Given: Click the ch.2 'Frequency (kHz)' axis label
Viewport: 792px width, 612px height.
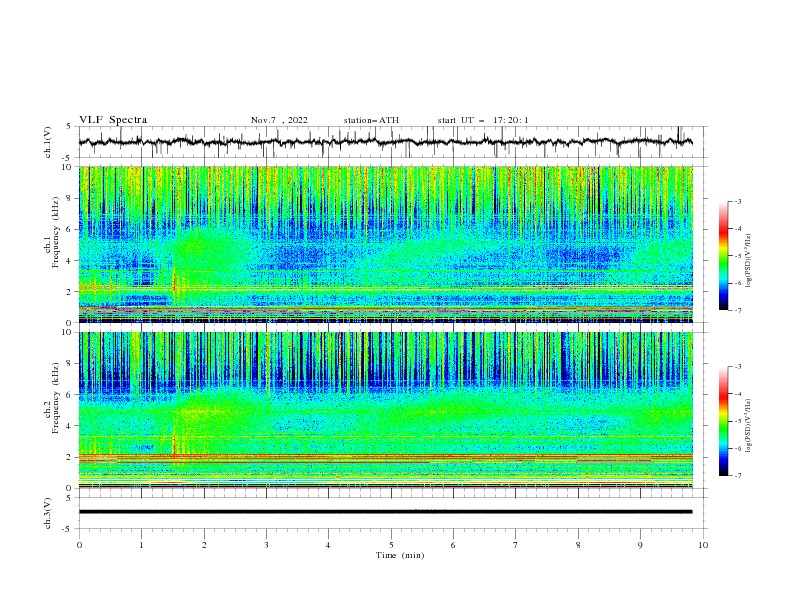Looking at the screenshot, I should coord(56,398).
